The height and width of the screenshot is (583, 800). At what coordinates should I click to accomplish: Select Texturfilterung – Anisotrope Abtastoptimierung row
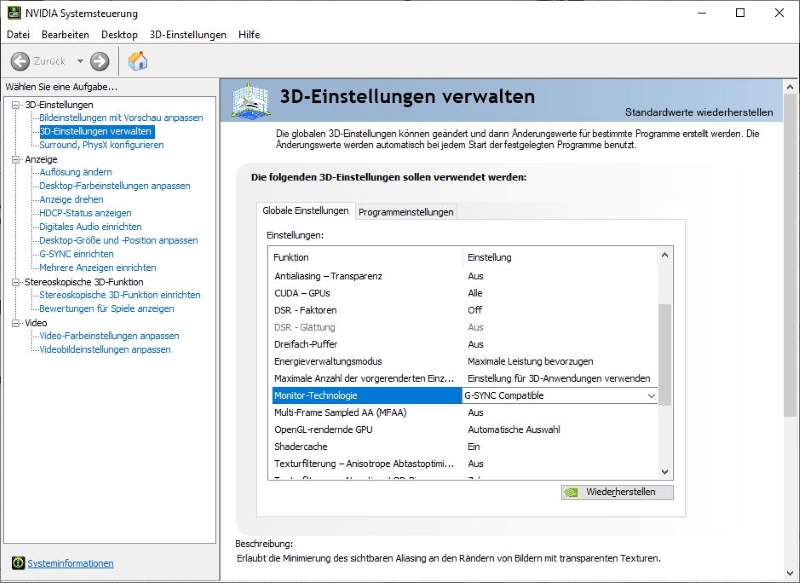coord(465,464)
